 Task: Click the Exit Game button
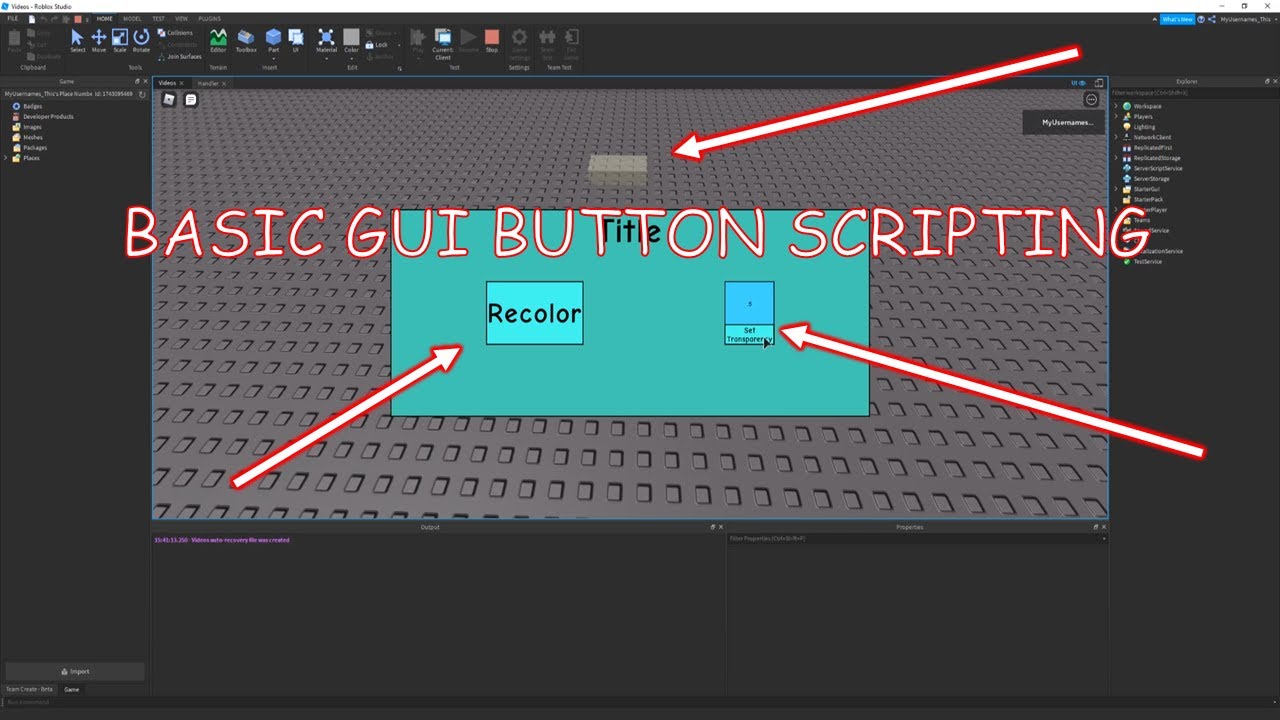tap(572, 43)
